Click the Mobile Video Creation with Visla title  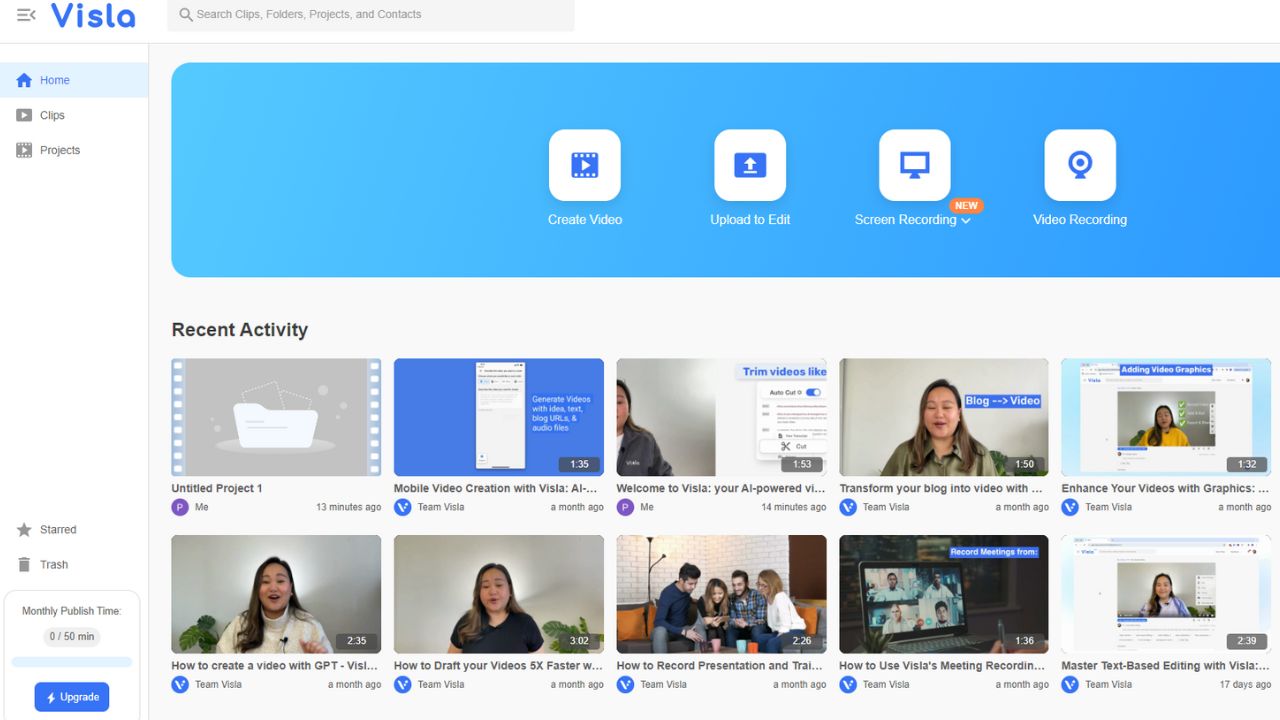point(496,489)
